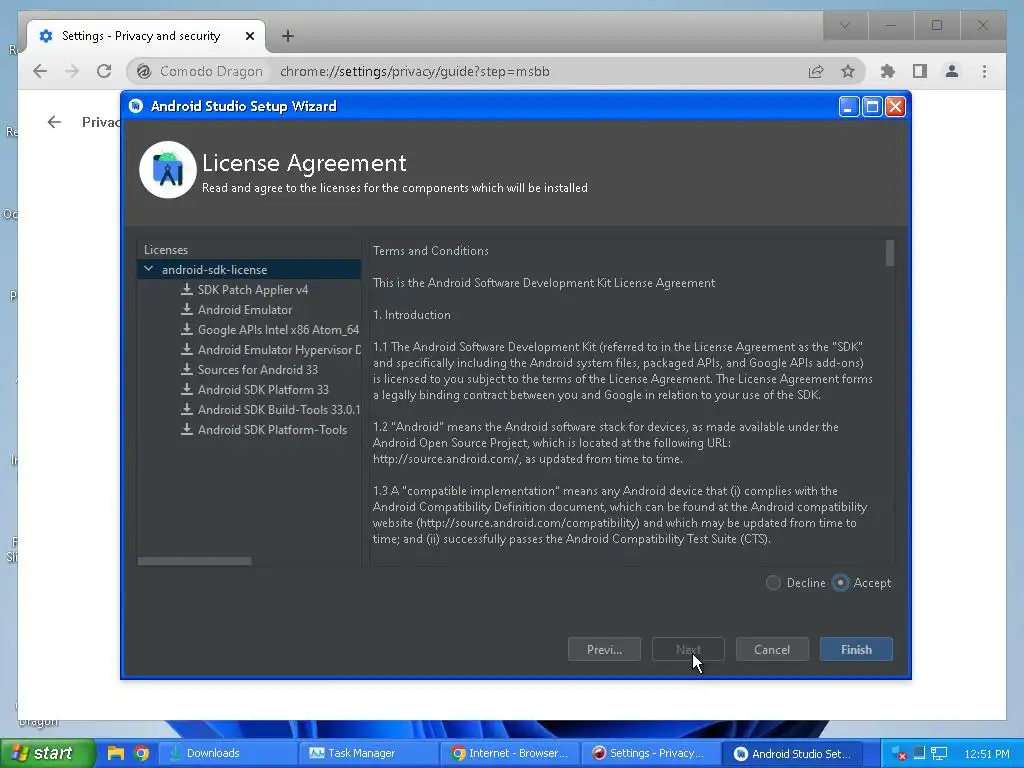The height and width of the screenshot is (768, 1024).
Task: Bookmark this page with the star
Action: pos(848,71)
